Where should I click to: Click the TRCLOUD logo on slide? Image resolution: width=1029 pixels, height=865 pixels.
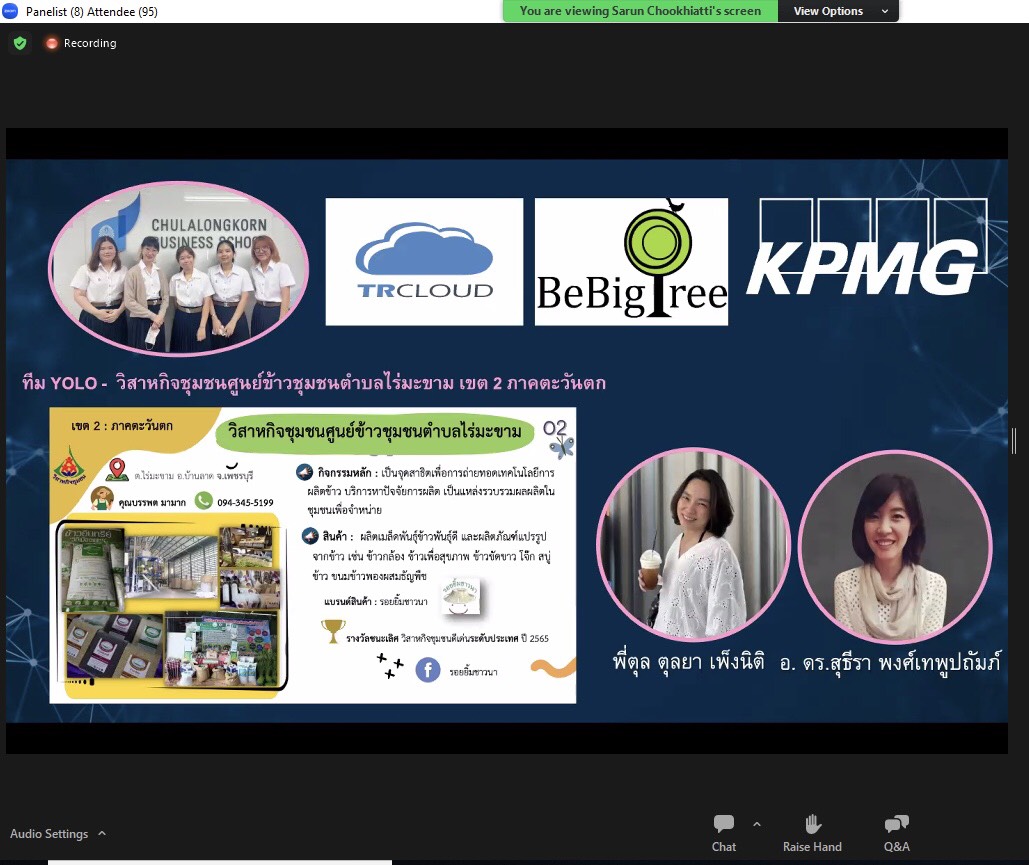click(425, 261)
